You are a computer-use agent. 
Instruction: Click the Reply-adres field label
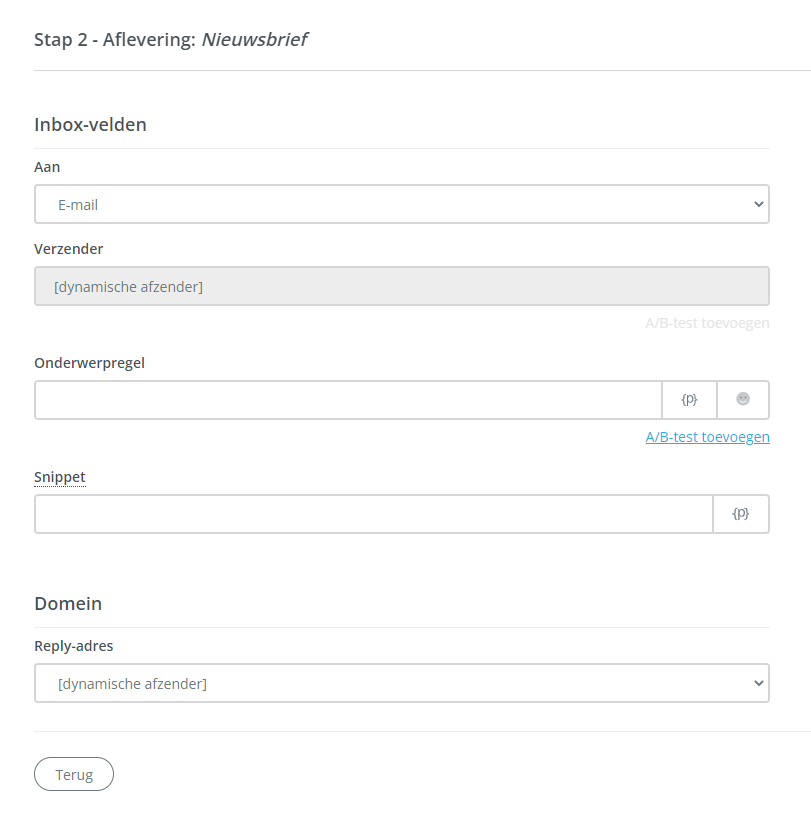(73, 646)
